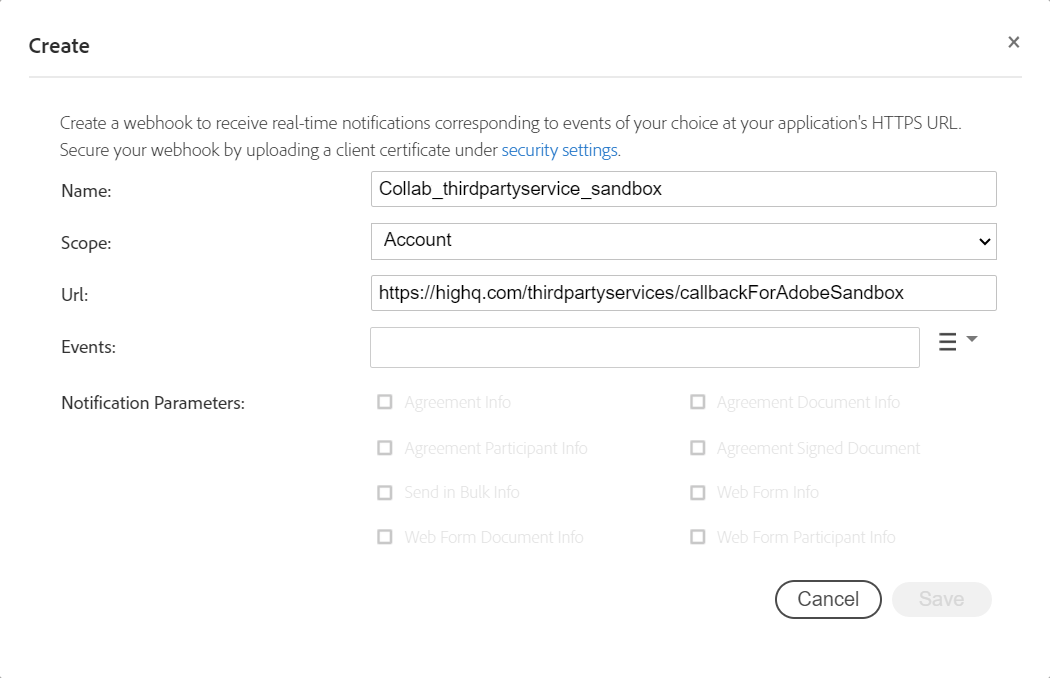The height and width of the screenshot is (678, 1050).
Task: Click the Notification Parameters label
Action: pos(153,403)
